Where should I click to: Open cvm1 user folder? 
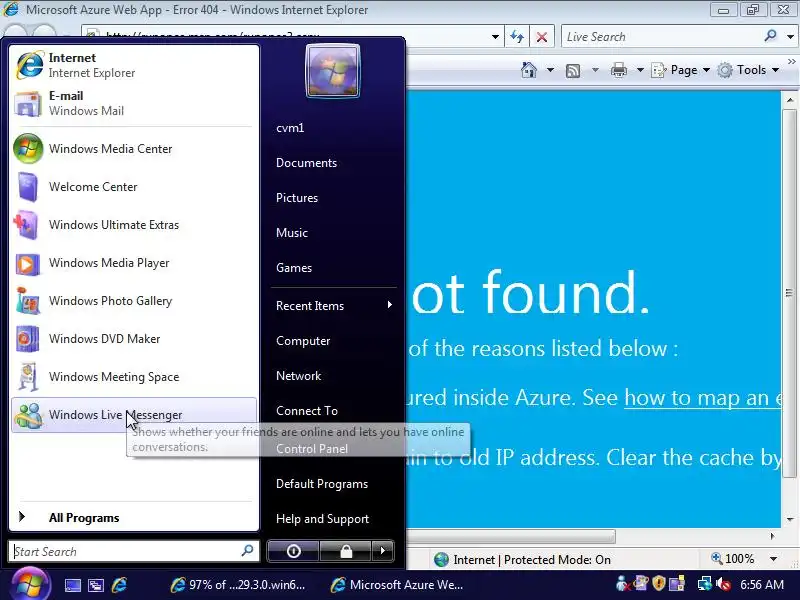tap(290, 128)
